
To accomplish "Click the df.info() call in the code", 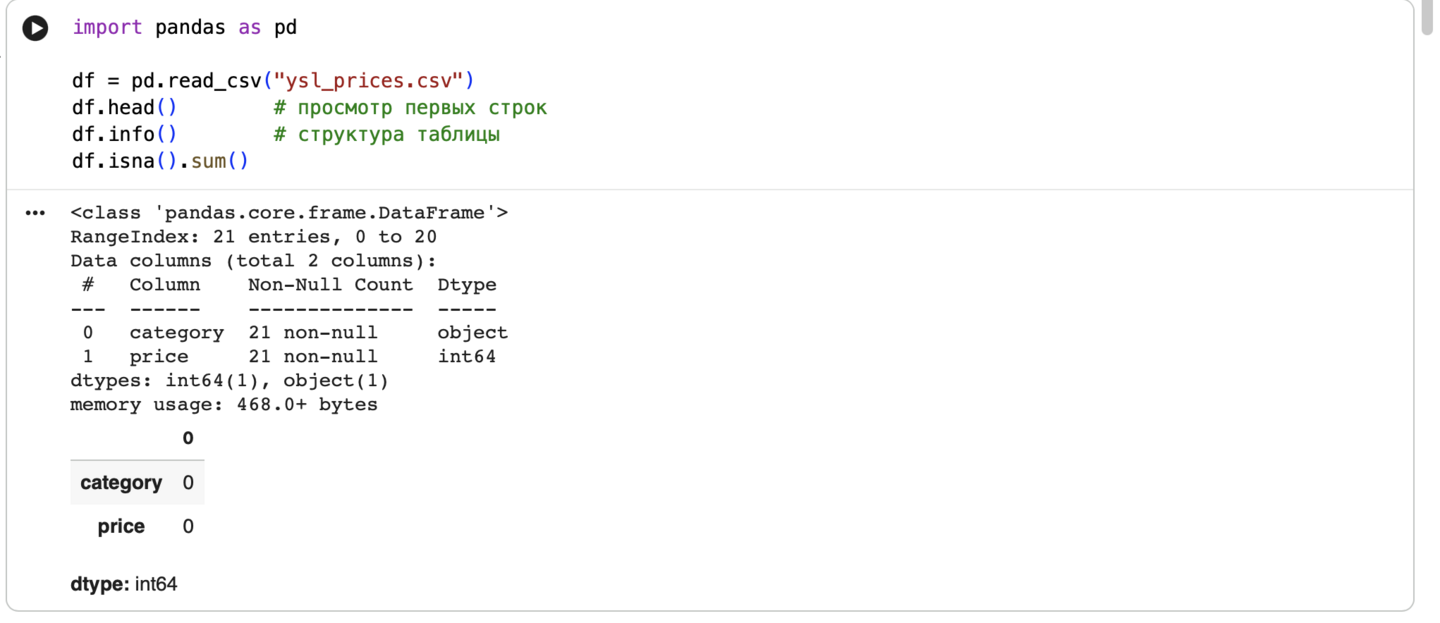I will click(x=124, y=134).
